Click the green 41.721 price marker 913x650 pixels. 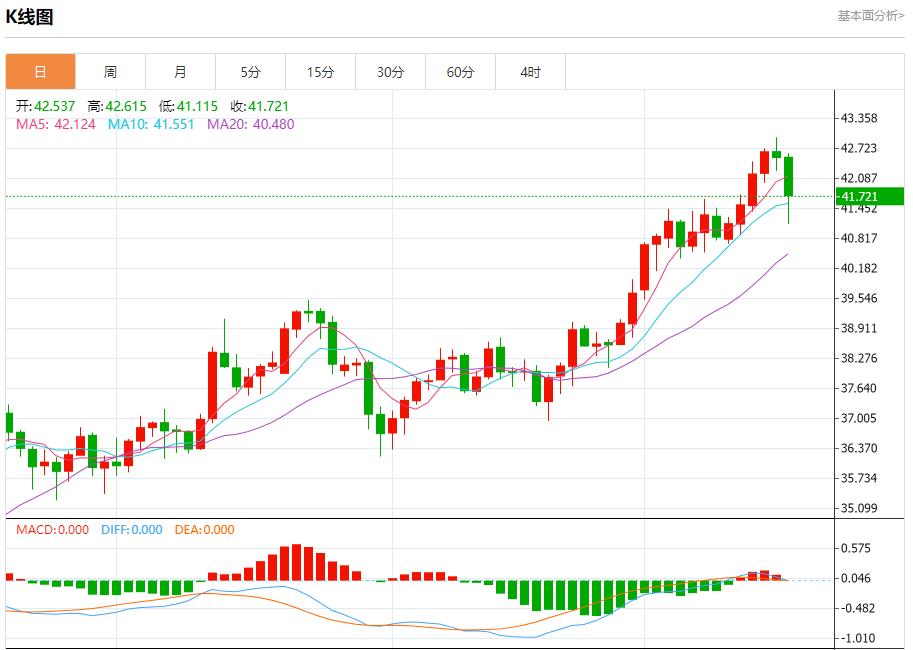[866, 197]
